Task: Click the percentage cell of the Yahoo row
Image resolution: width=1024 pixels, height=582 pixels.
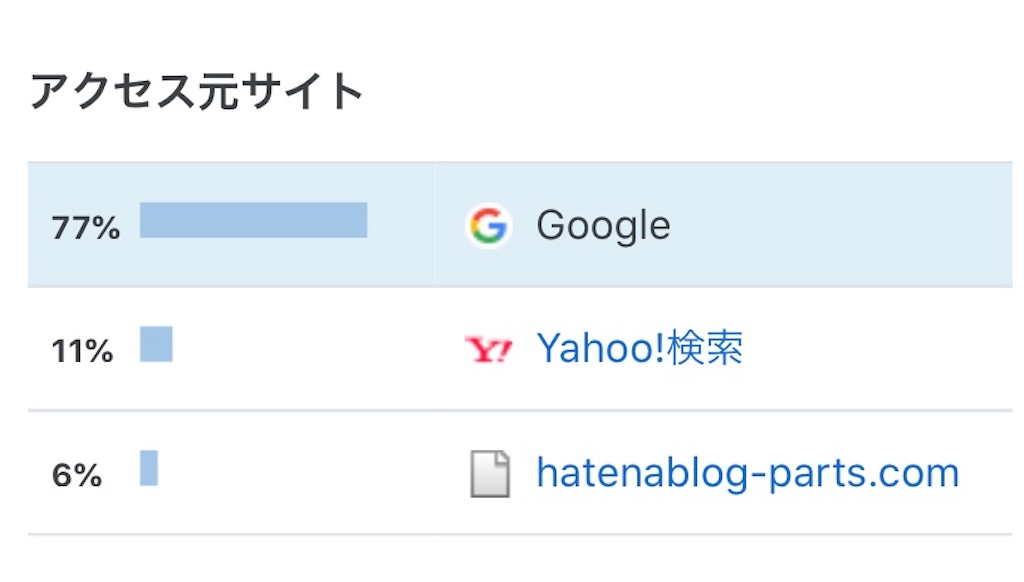Action: pyautogui.click(x=231, y=349)
